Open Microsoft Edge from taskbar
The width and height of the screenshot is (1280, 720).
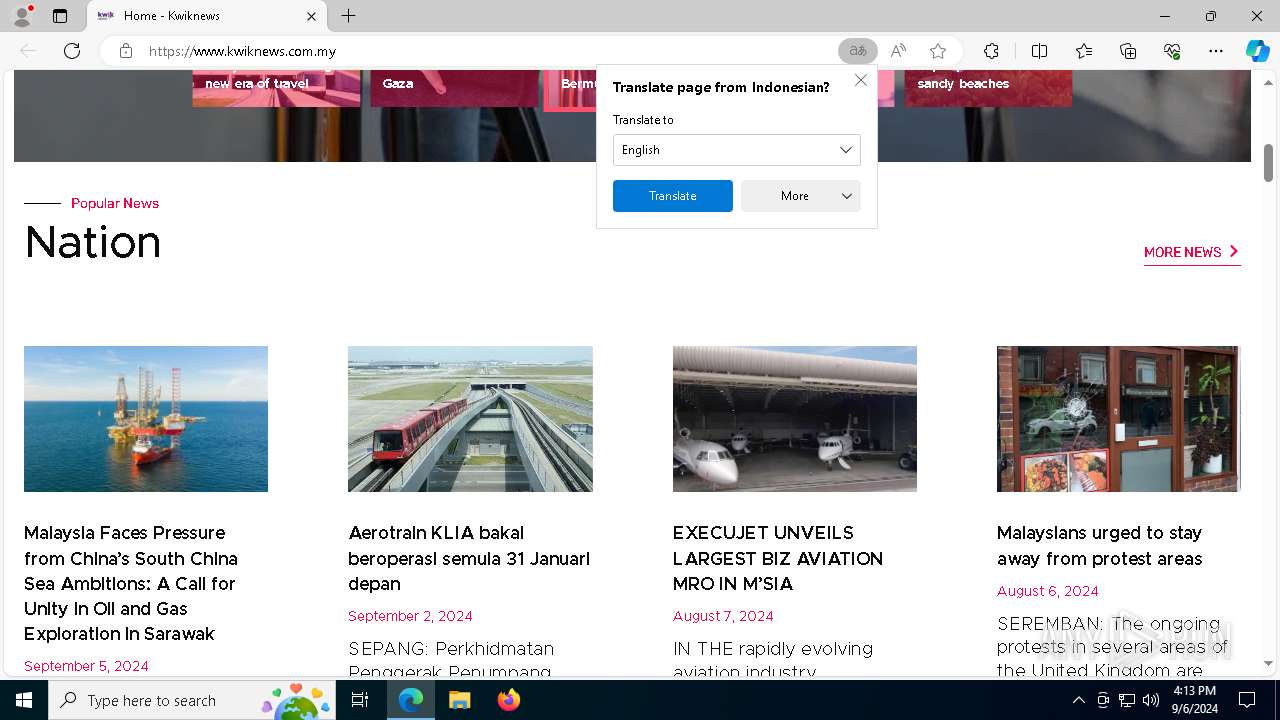click(x=411, y=700)
